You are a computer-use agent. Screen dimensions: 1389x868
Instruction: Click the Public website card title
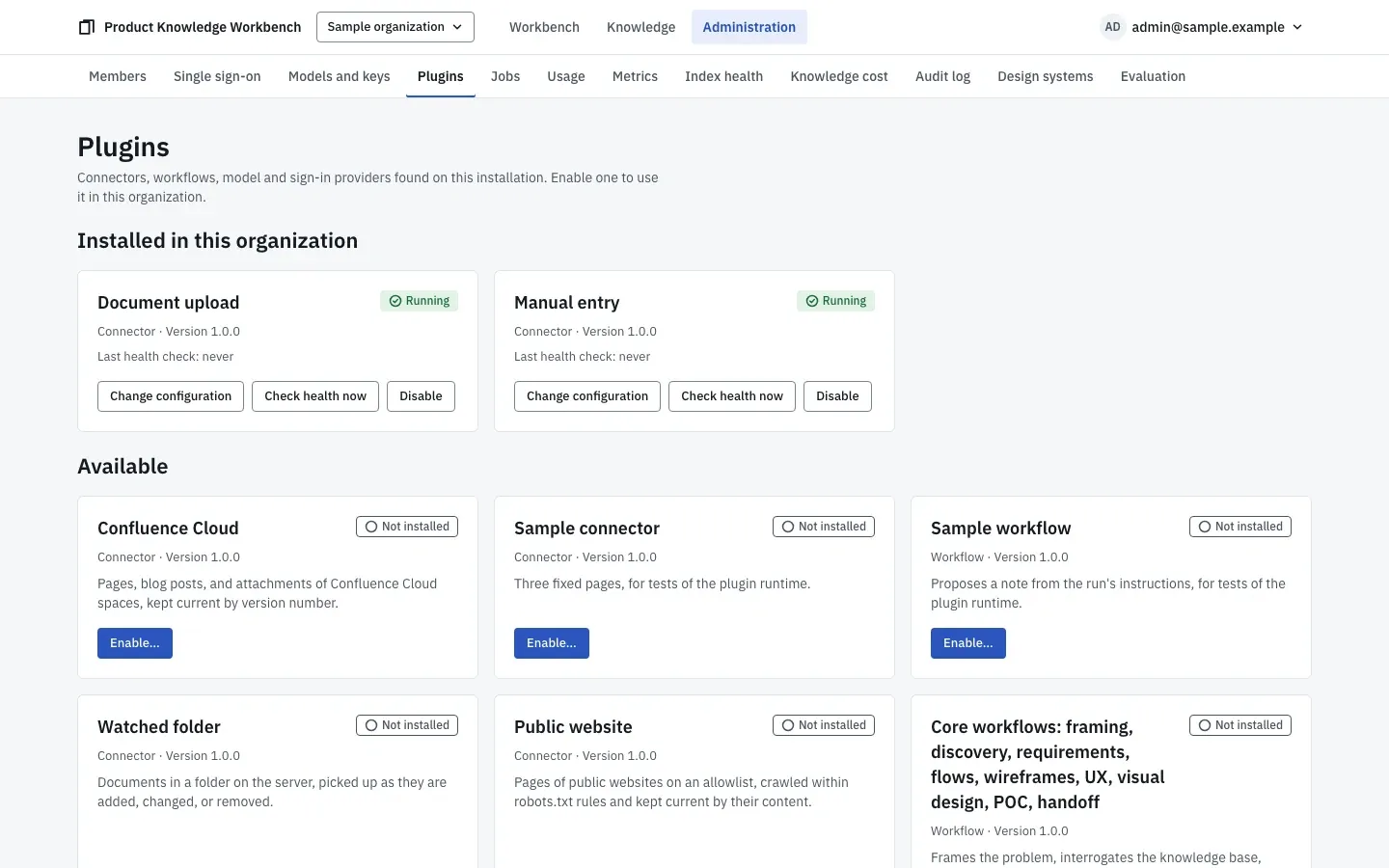573,727
